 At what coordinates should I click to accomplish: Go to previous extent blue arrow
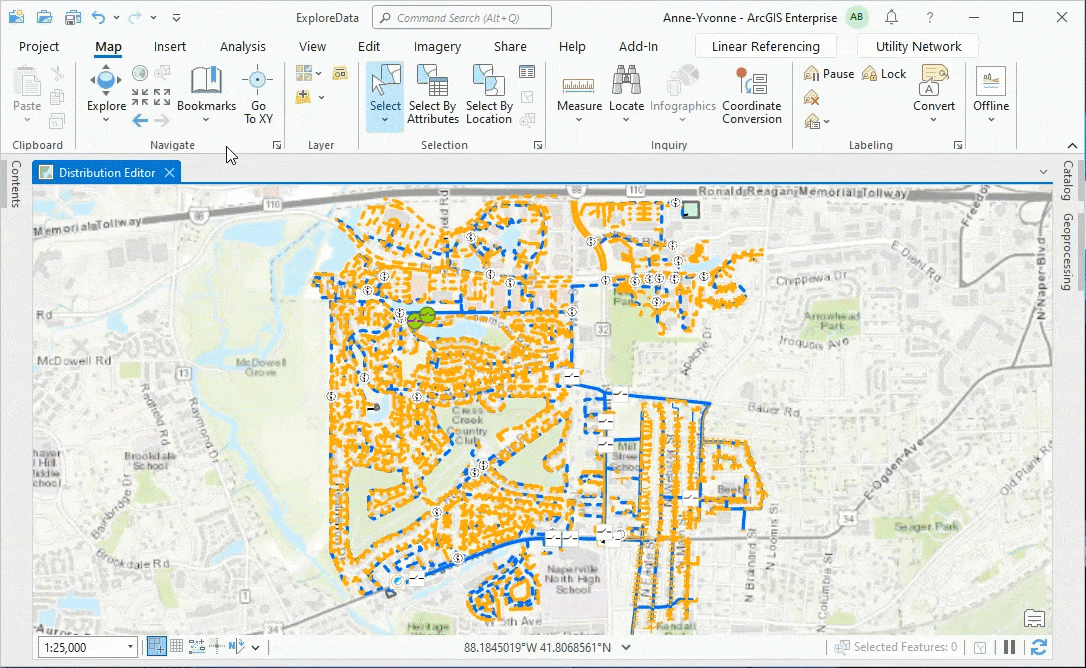140,121
